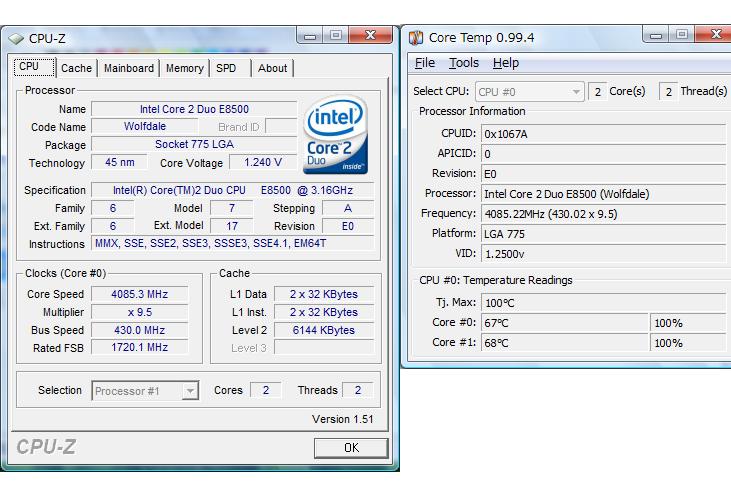
Task: Maximize the CPU-Z window
Action: click(x=336, y=35)
